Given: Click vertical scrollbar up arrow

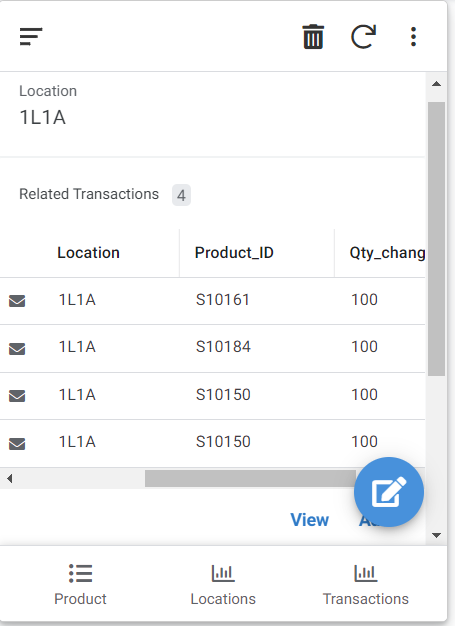Looking at the screenshot, I should coord(436,84).
